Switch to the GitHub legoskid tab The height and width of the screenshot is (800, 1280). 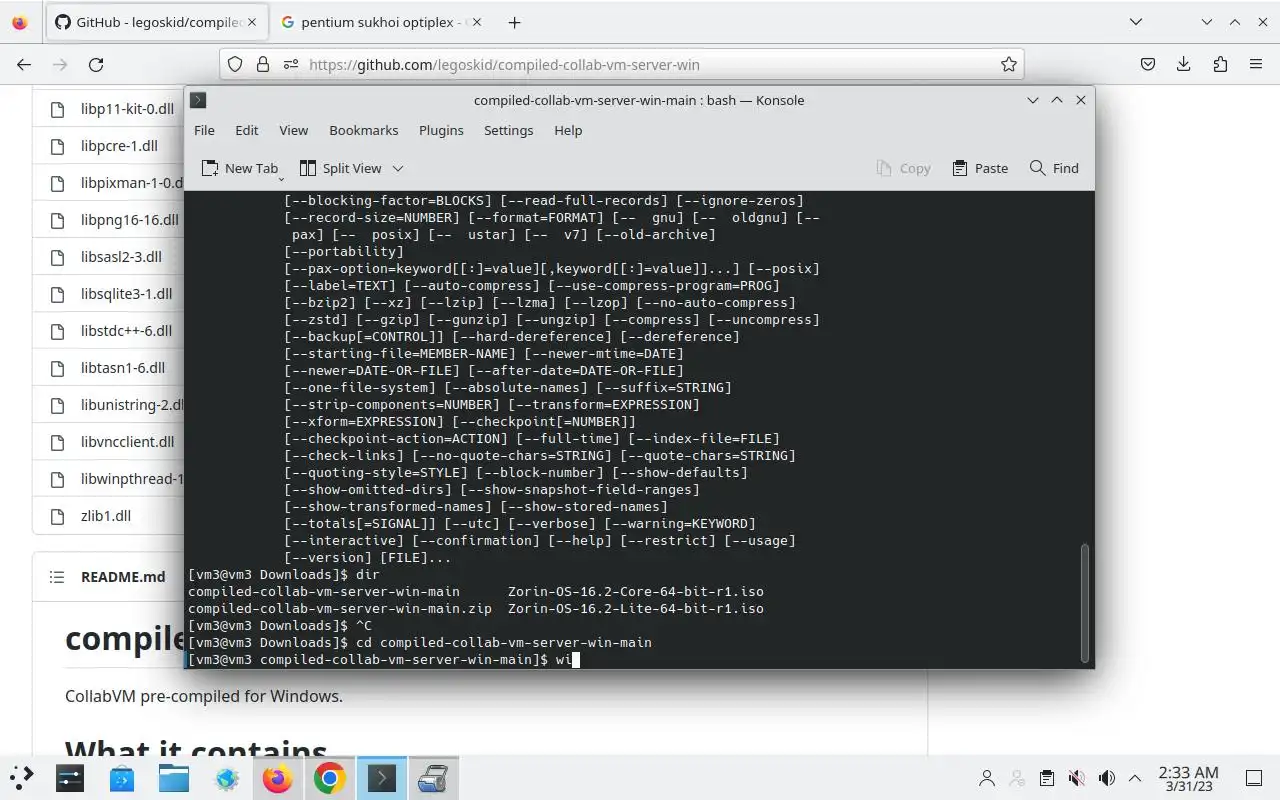tap(158, 22)
